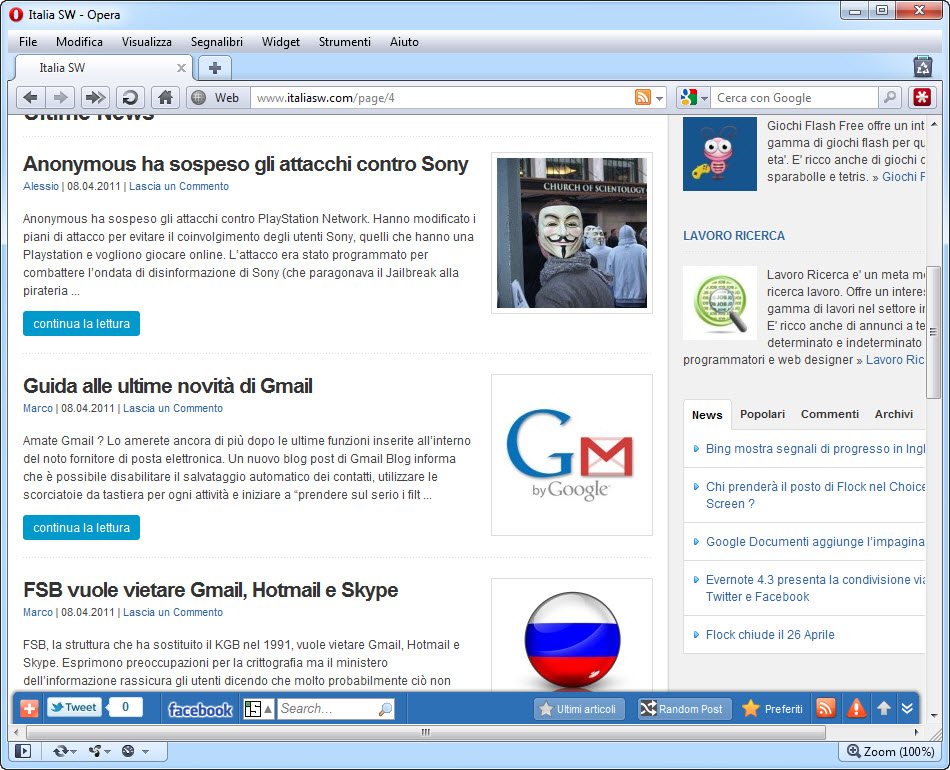Open the orange RSS icon in bottom bar
The image size is (950, 770).
pyautogui.click(x=825, y=708)
